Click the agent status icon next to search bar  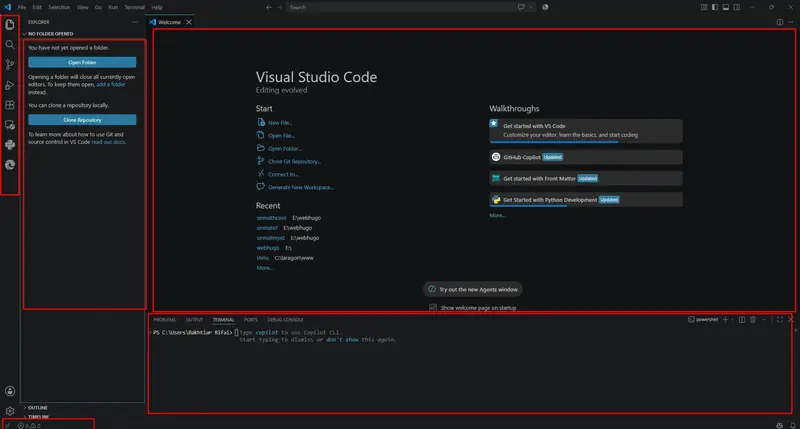pos(545,7)
